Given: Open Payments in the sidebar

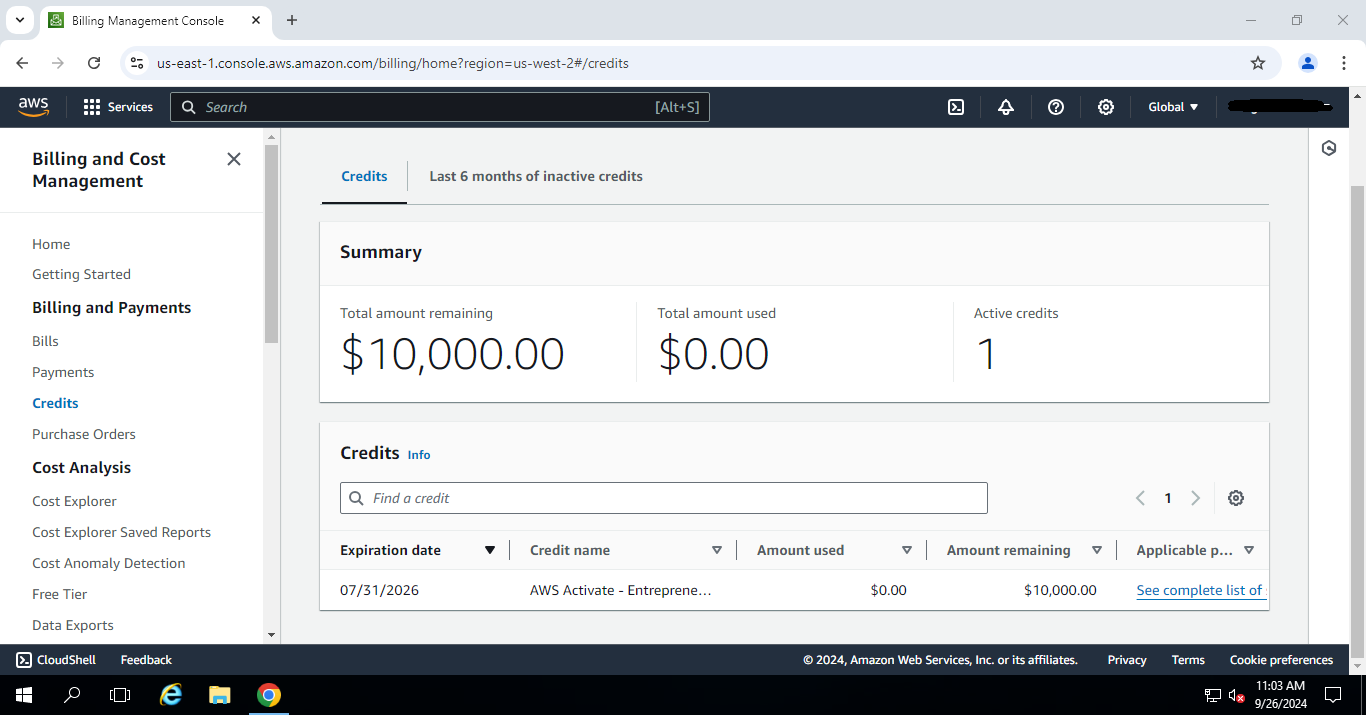Looking at the screenshot, I should click(63, 372).
